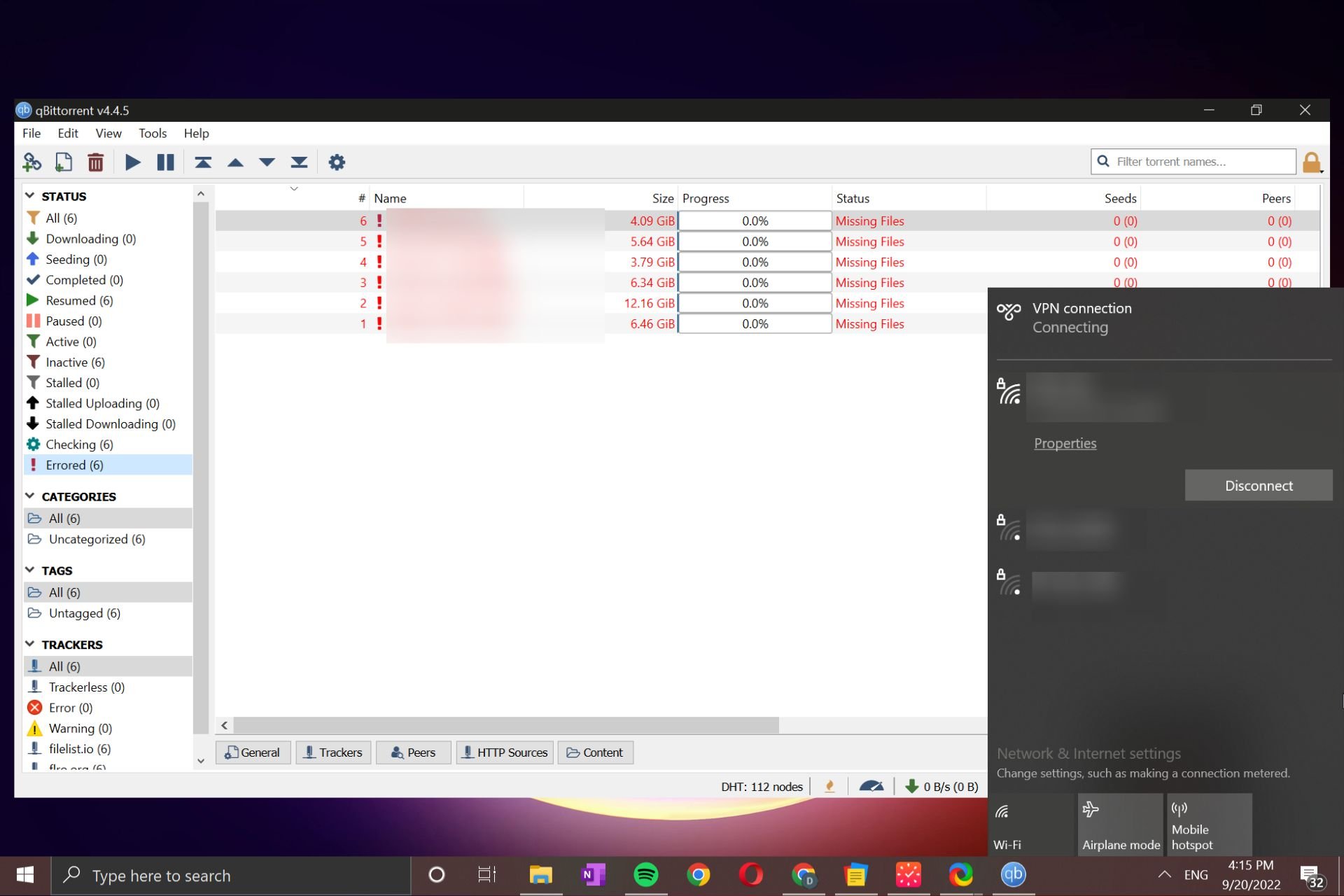Add torrent file toolbar icon
The image size is (1344, 896).
[64, 162]
